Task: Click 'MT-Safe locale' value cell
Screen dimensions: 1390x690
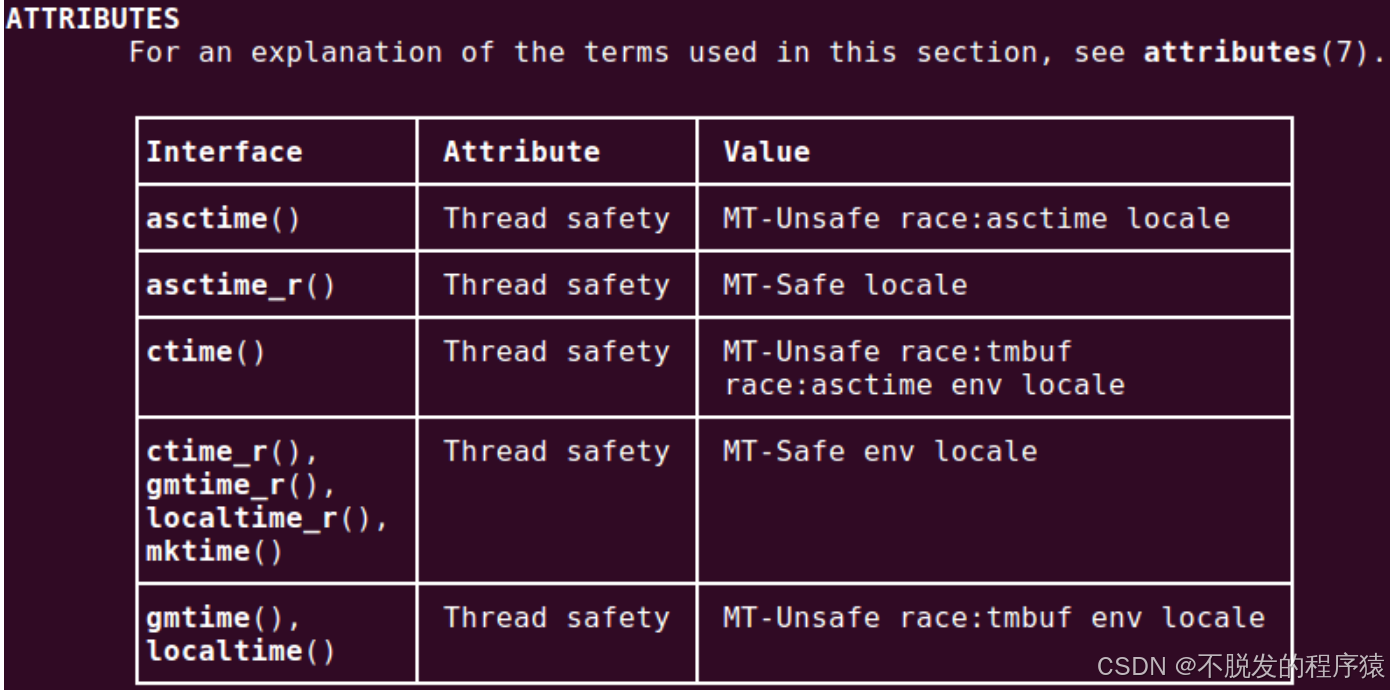Action: point(845,285)
